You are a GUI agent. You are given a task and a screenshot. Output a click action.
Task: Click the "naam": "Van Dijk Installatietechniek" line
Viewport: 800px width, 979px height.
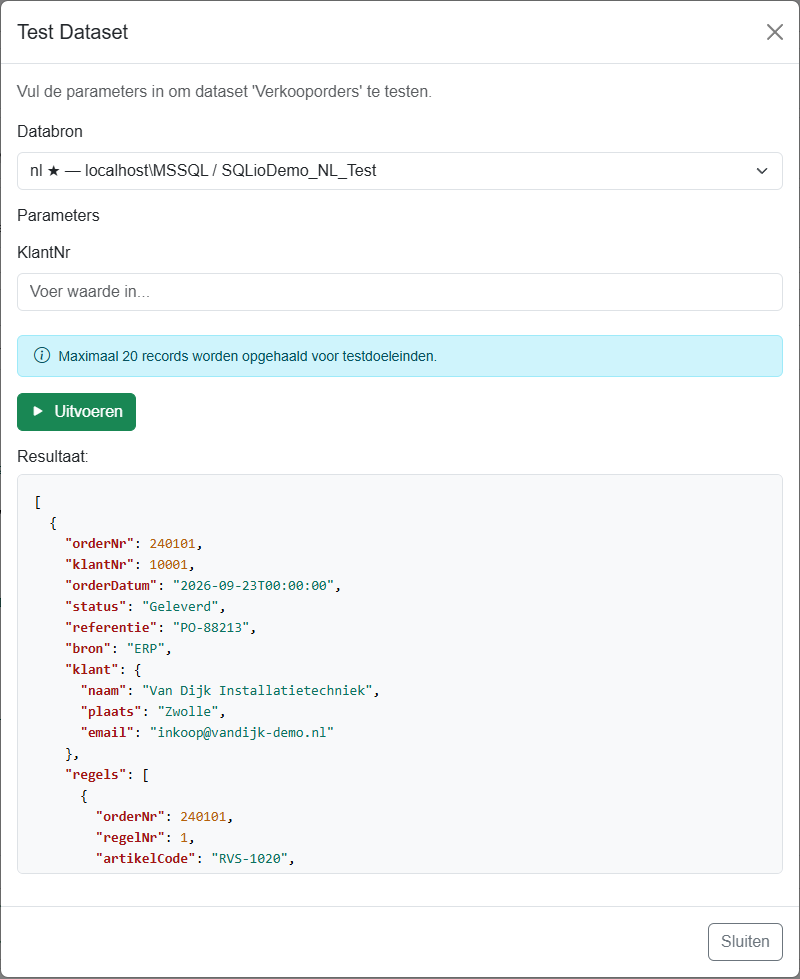[230, 691]
